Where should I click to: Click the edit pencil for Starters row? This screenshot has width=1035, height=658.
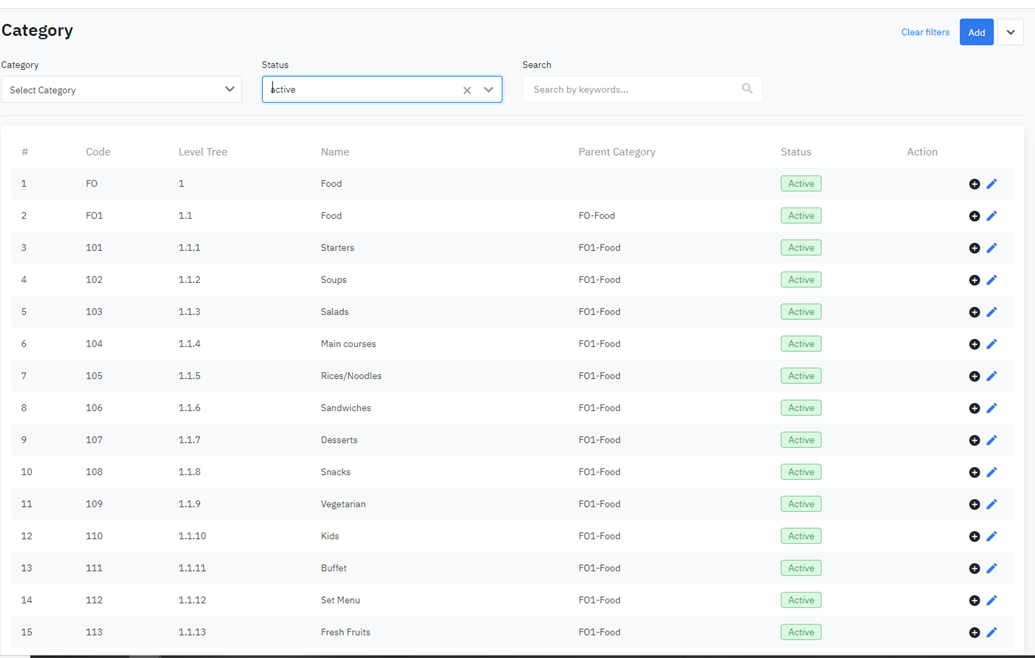point(992,248)
